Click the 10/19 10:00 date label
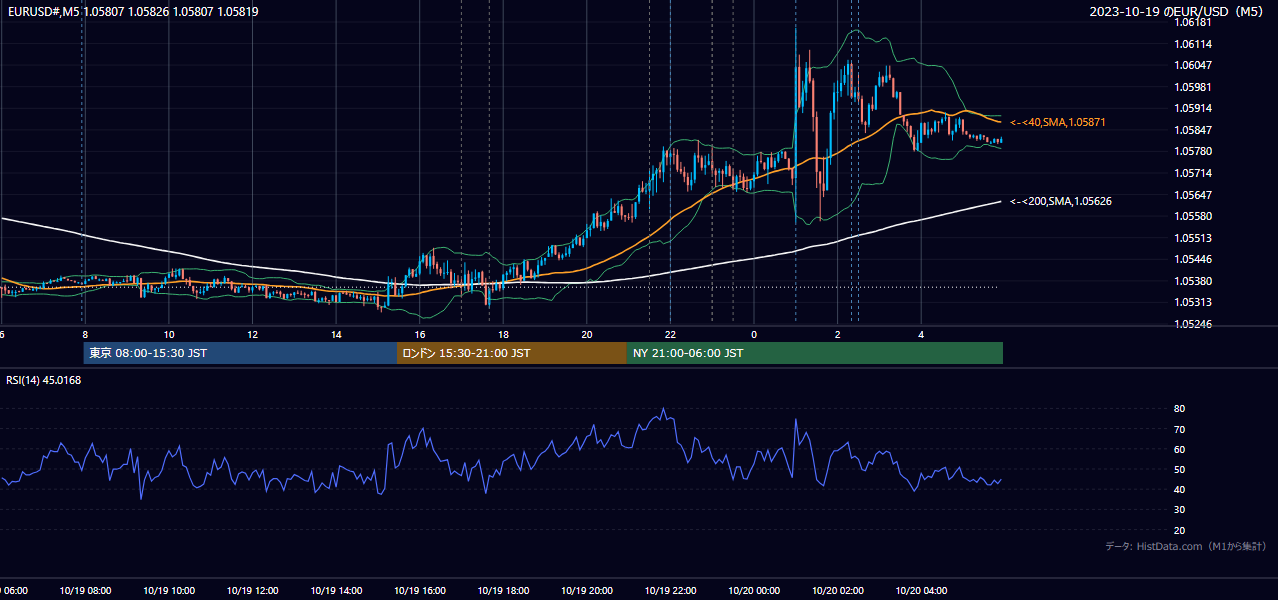The image size is (1278, 600). pyautogui.click(x=169, y=591)
